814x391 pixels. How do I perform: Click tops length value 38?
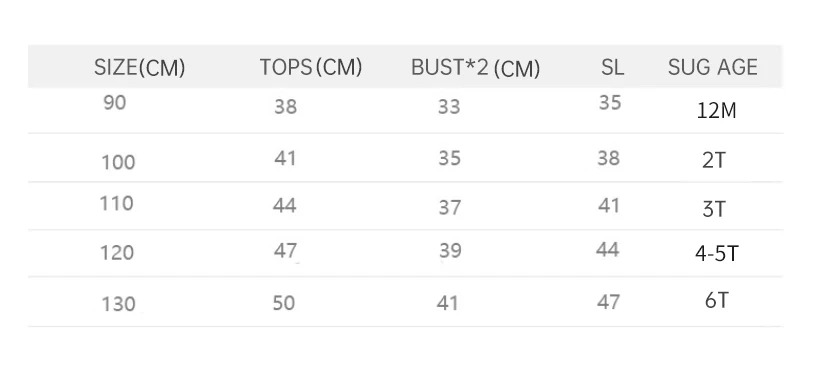coord(286,107)
